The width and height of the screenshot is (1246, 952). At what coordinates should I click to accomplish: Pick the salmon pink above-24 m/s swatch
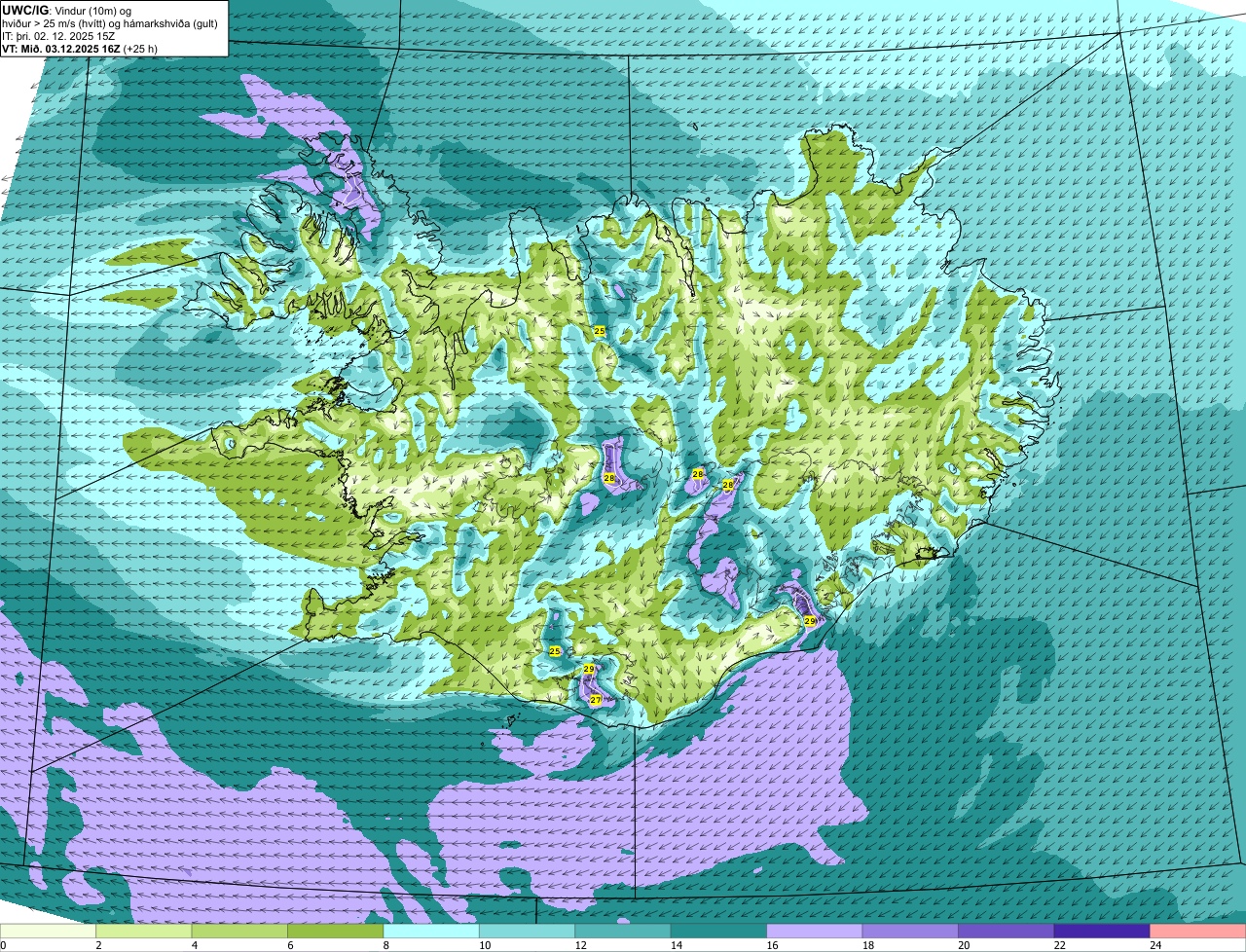coord(1197,931)
